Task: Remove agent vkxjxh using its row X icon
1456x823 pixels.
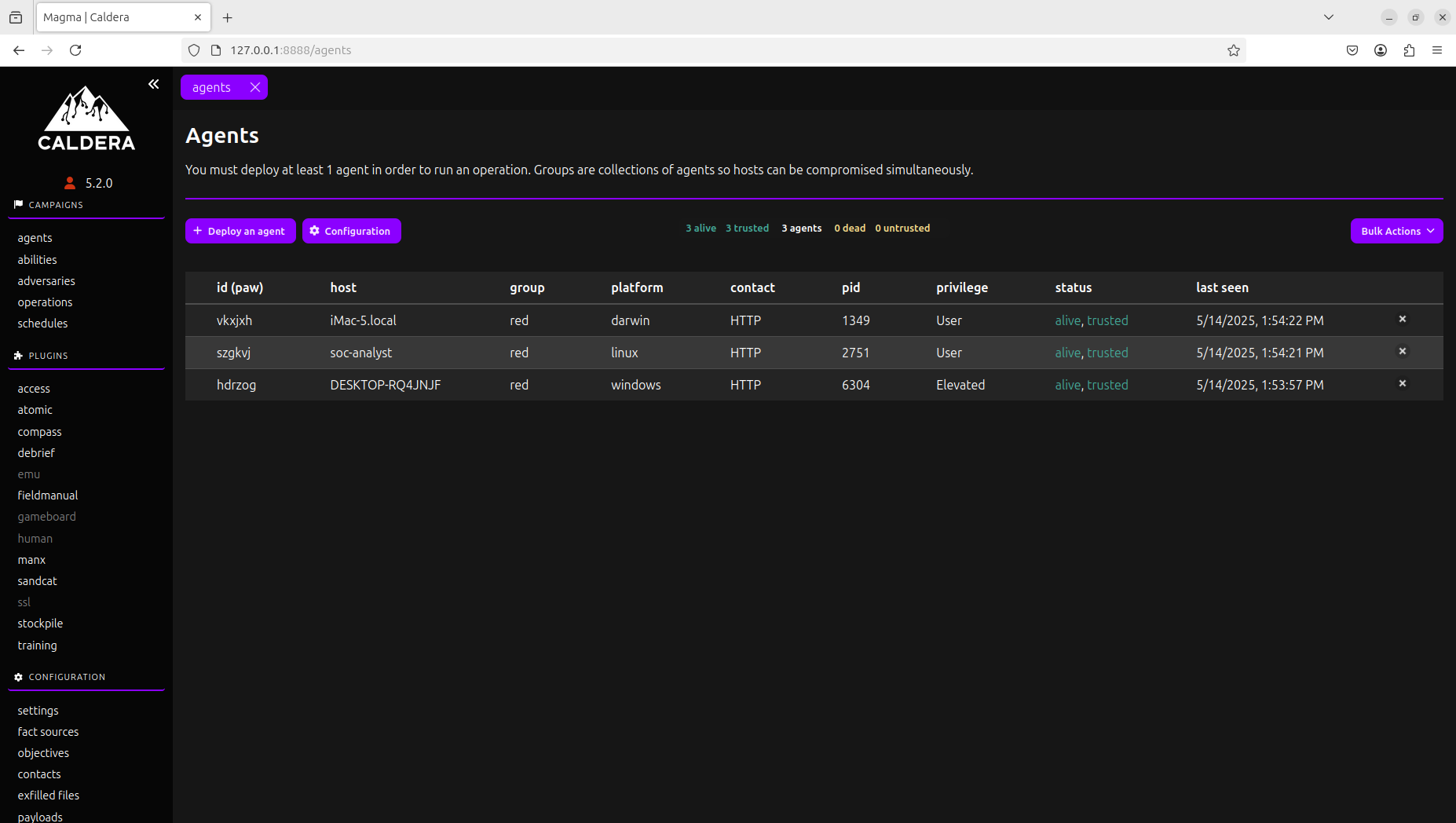Action: tap(1402, 320)
